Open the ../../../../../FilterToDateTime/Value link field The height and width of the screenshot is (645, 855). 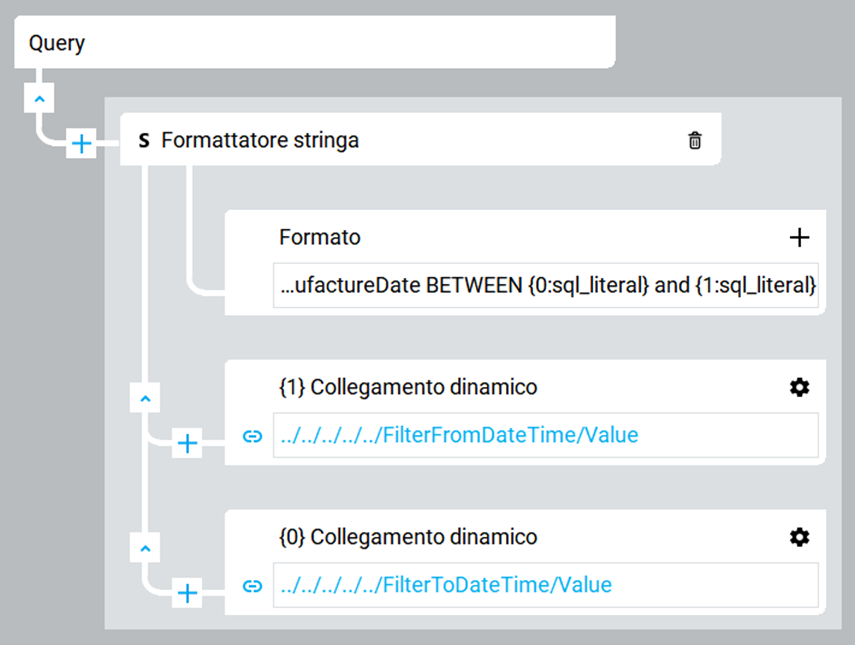tap(545, 585)
